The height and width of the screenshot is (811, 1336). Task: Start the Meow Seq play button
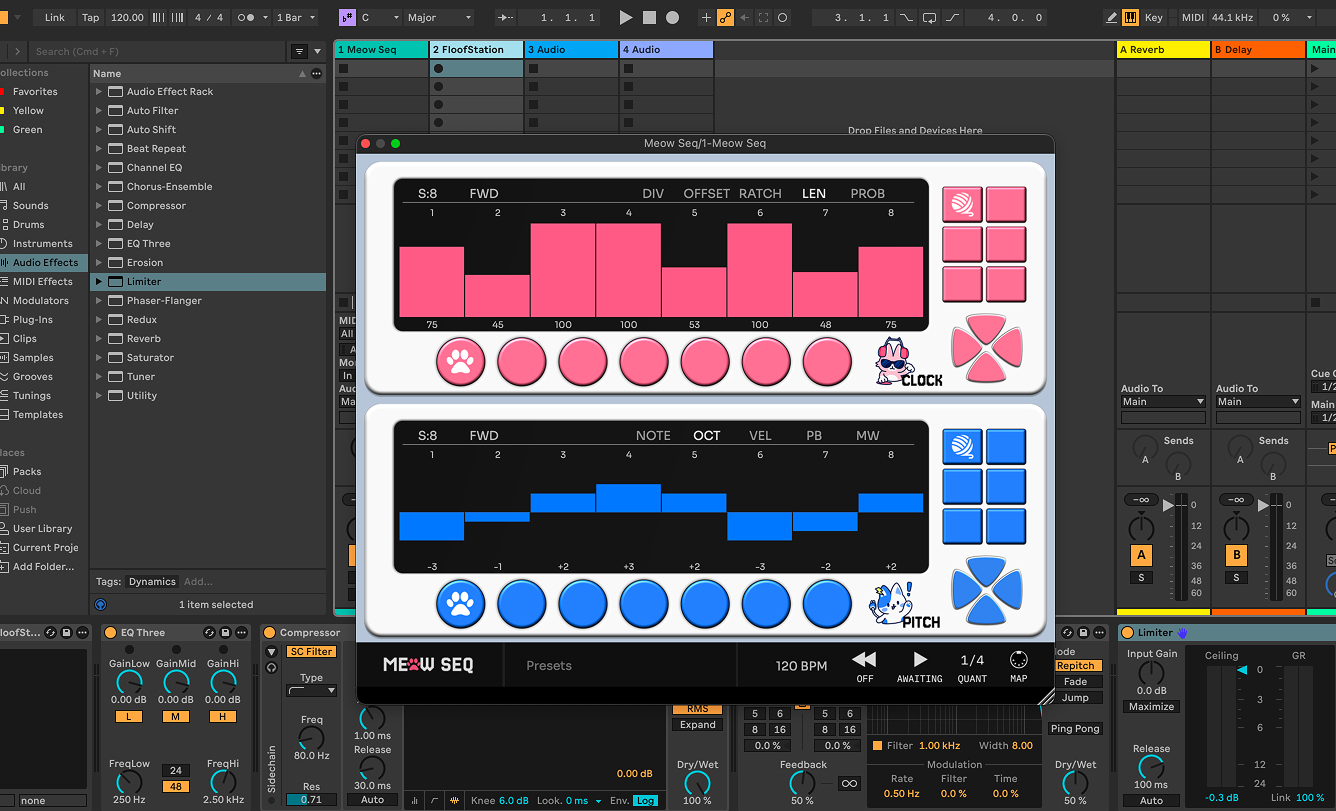point(920,659)
